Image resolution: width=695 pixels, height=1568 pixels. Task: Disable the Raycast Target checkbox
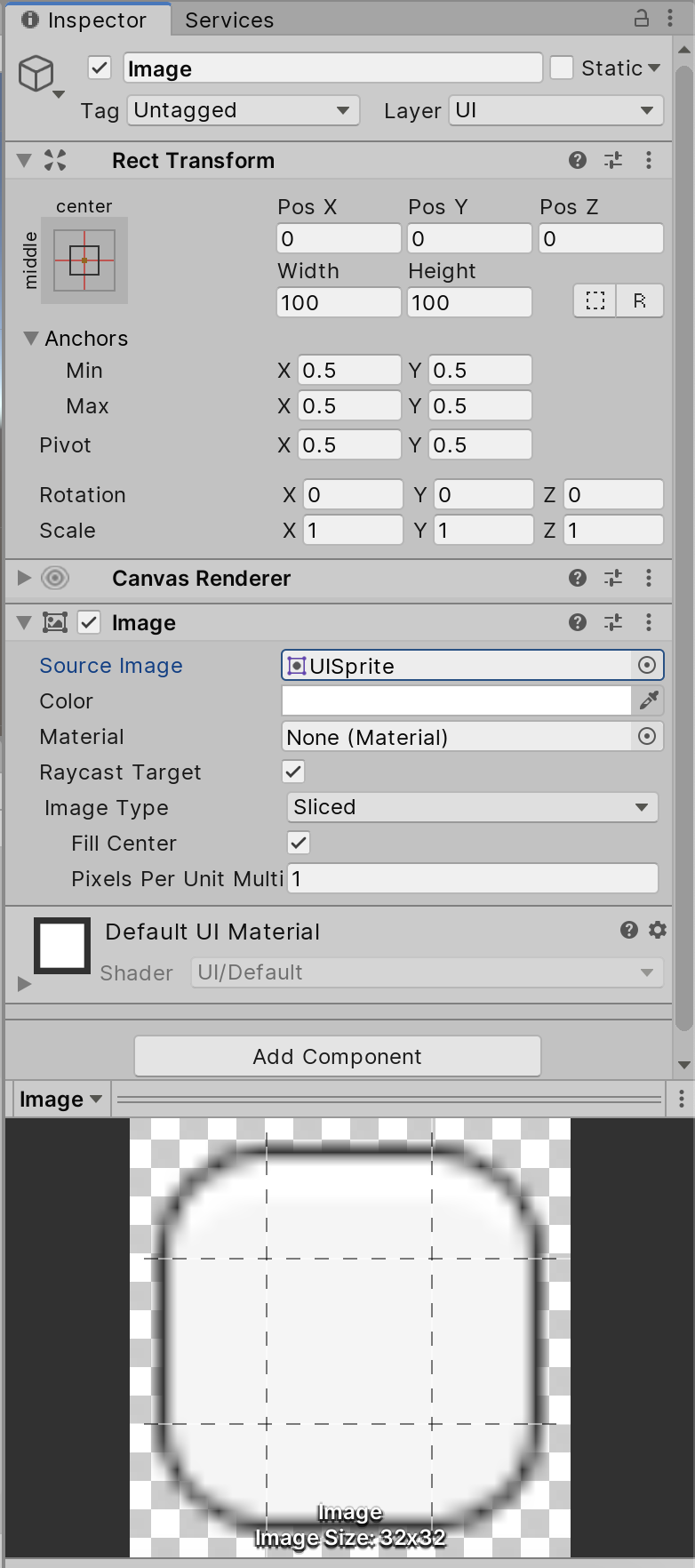click(x=293, y=772)
